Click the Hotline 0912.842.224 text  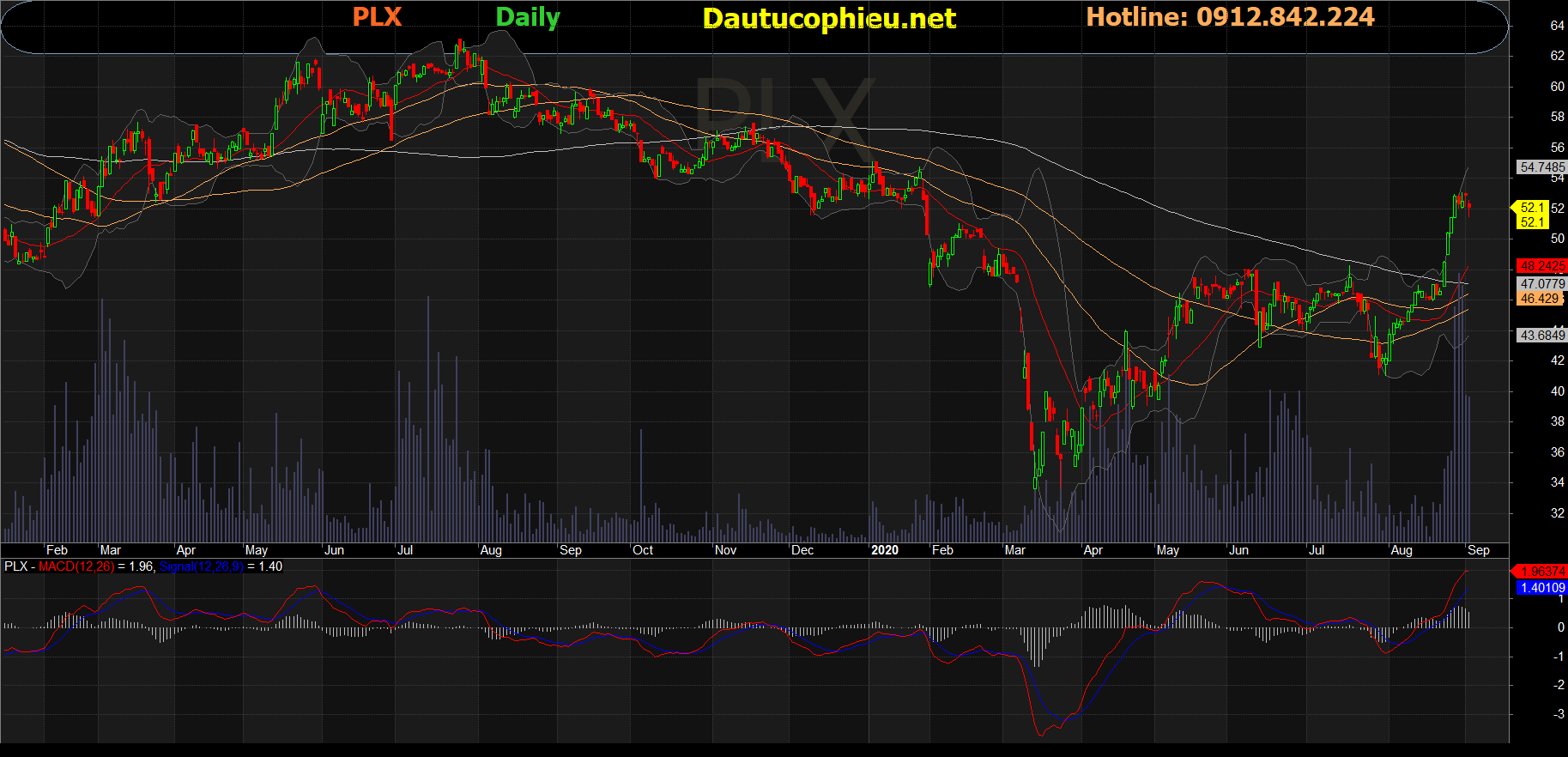pos(1230,17)
